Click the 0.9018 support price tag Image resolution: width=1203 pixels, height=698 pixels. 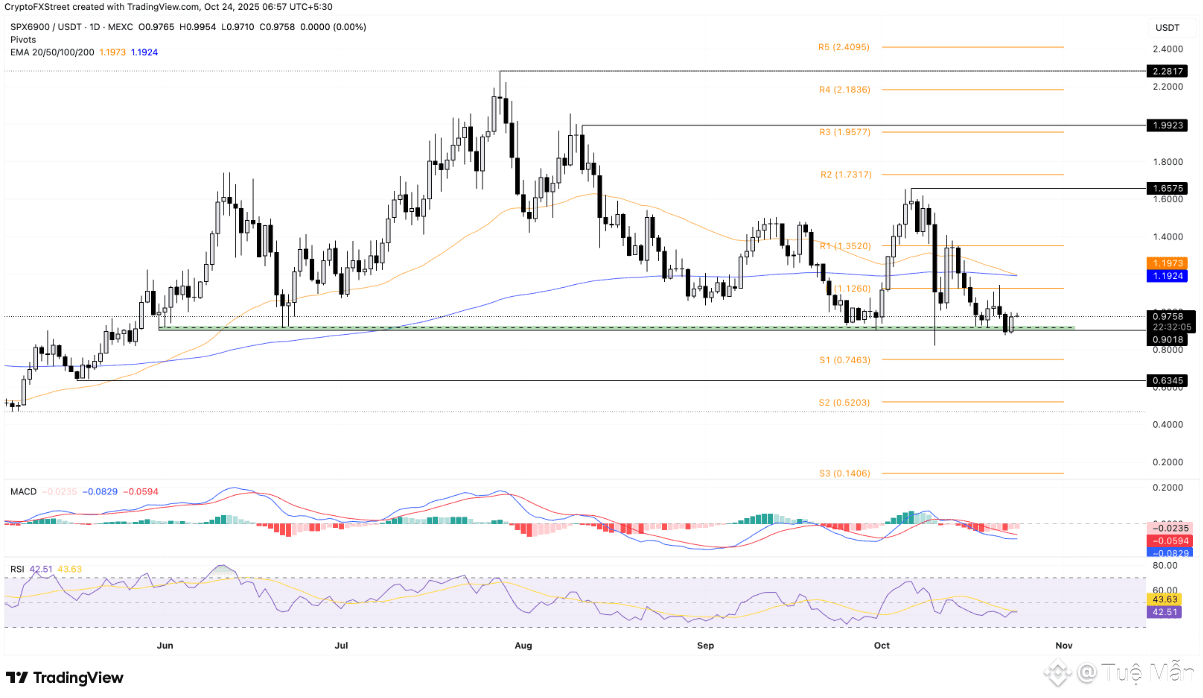click(x=1168, y=339)
